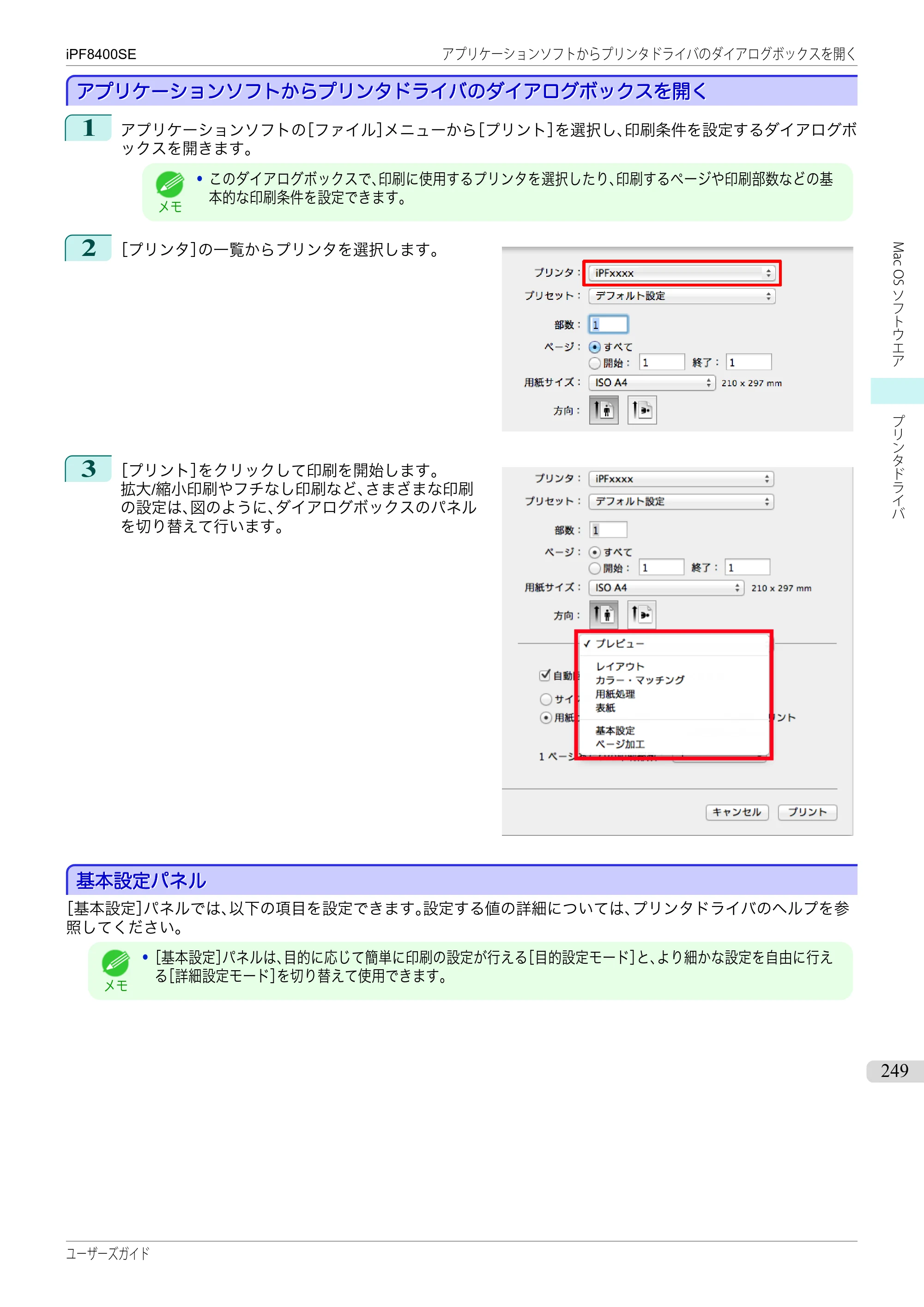Viewport: 924px width, 1307px height.
Task: Choose ページ加工 in the panel popup menu
Action: (x=674, y=744)
